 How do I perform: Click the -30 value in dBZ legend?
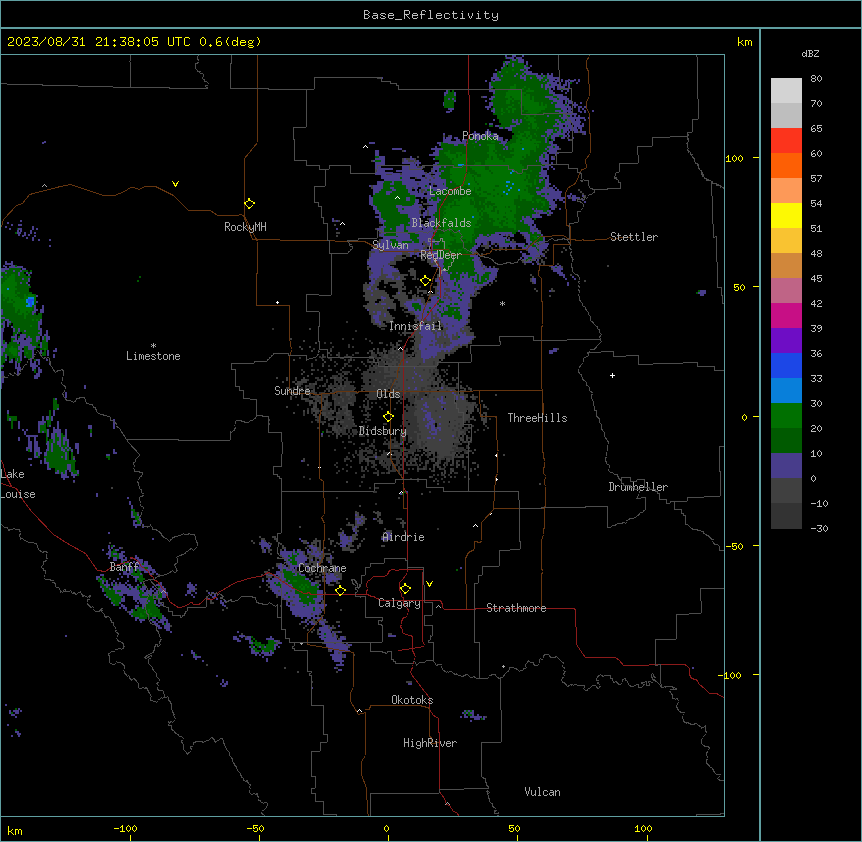click(819, 529)
